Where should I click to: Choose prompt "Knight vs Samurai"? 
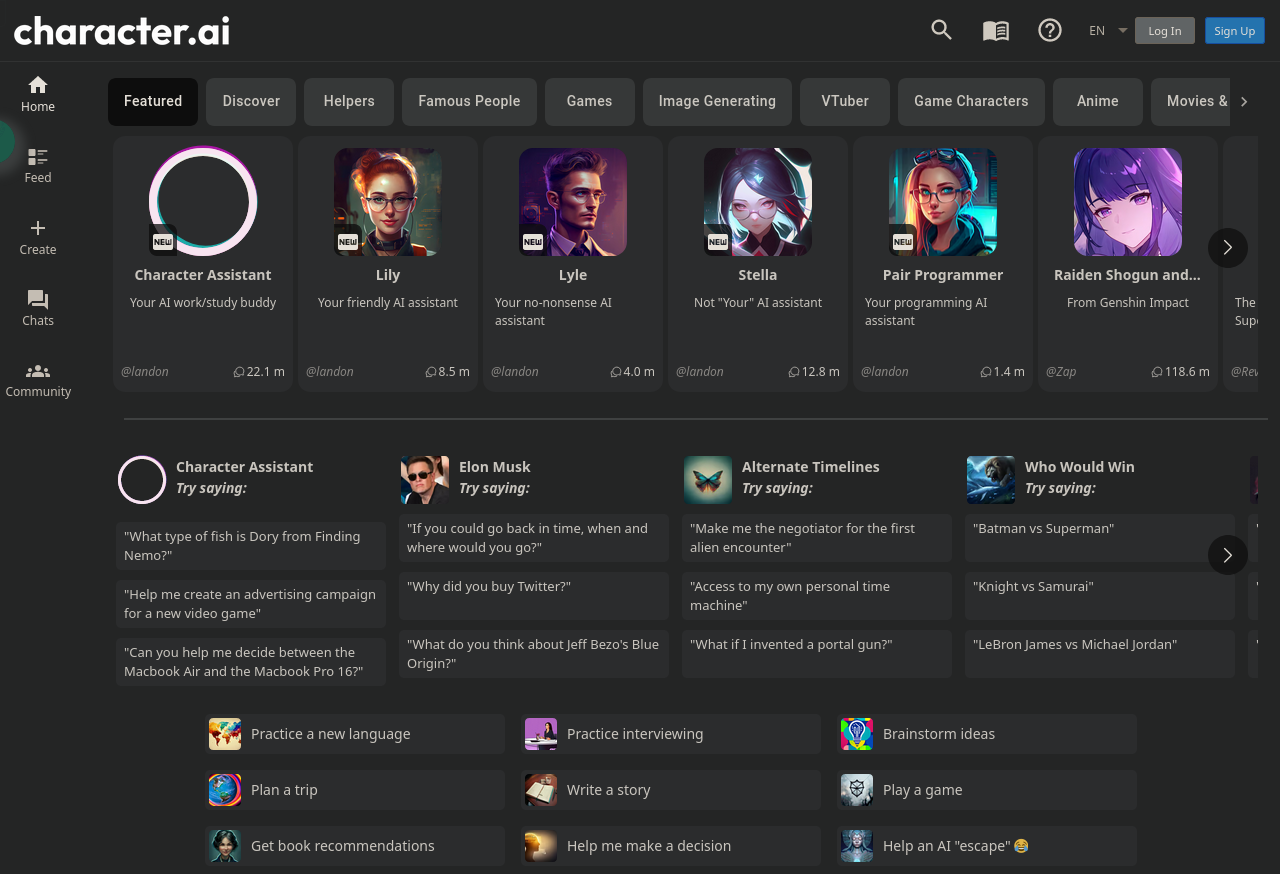pos(1100,596)
